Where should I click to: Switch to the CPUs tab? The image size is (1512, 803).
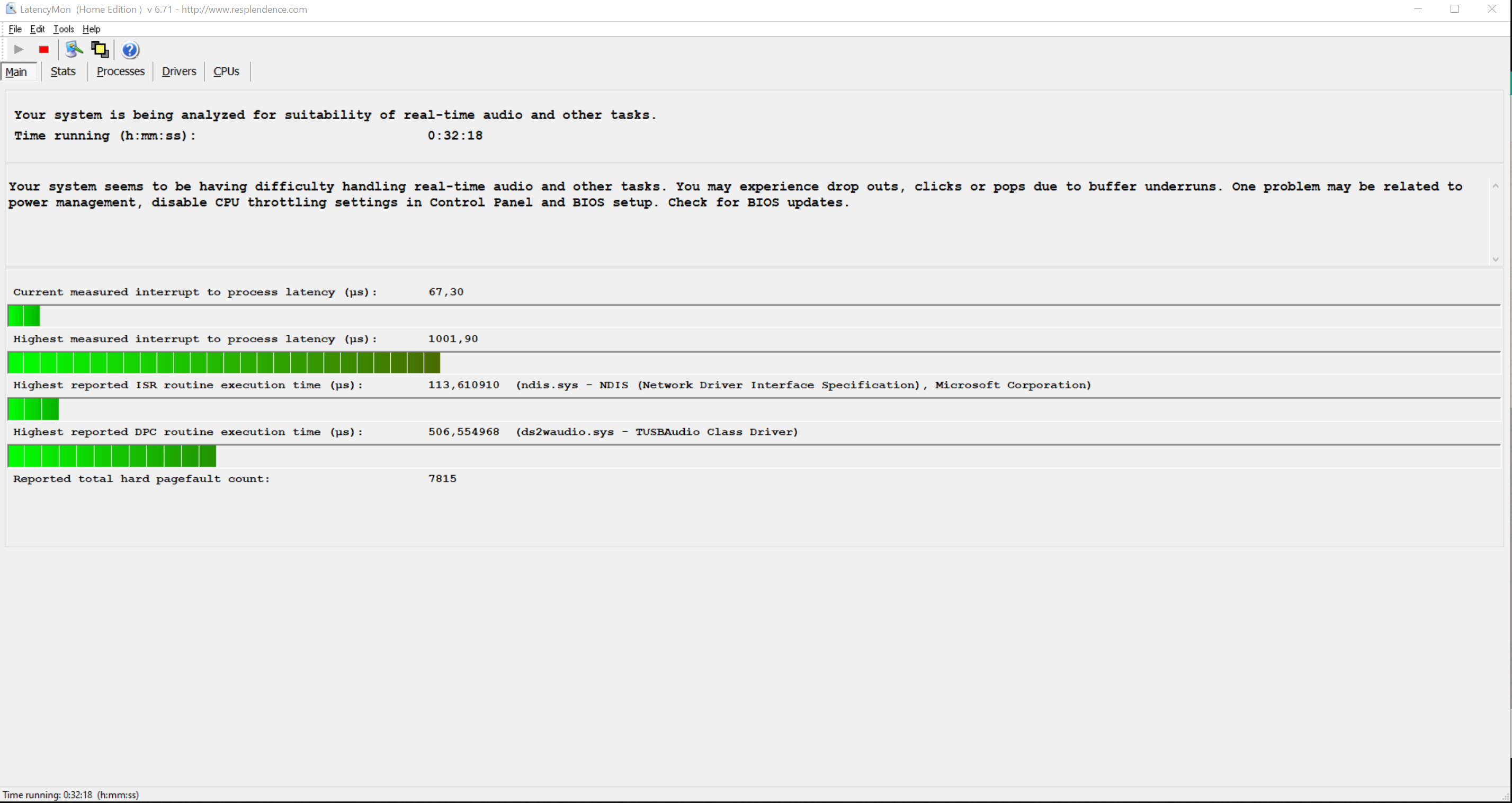click(x=226, y=72)
